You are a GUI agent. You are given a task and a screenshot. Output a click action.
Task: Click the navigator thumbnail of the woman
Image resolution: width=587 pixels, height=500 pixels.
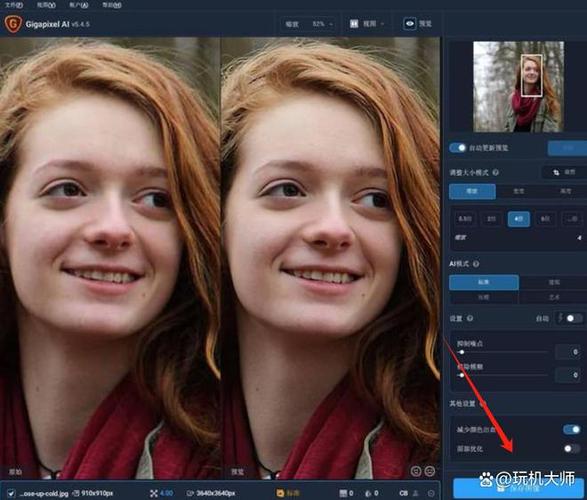(518, 86)
